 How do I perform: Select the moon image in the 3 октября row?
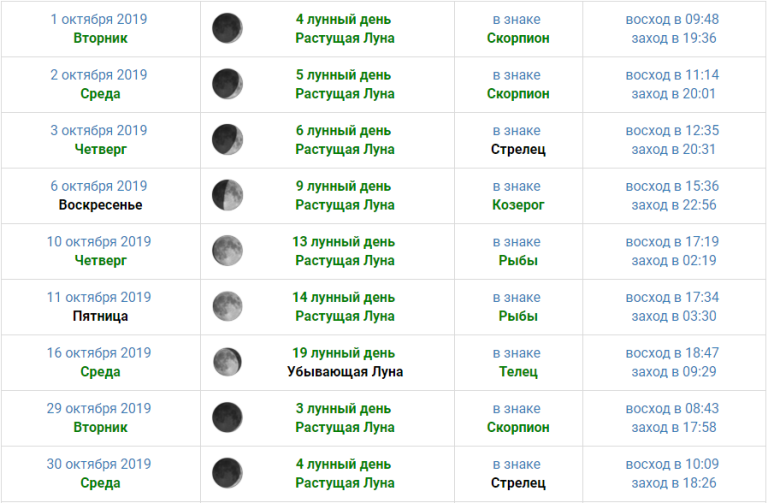pyautogui.click(x=227, y=140)
